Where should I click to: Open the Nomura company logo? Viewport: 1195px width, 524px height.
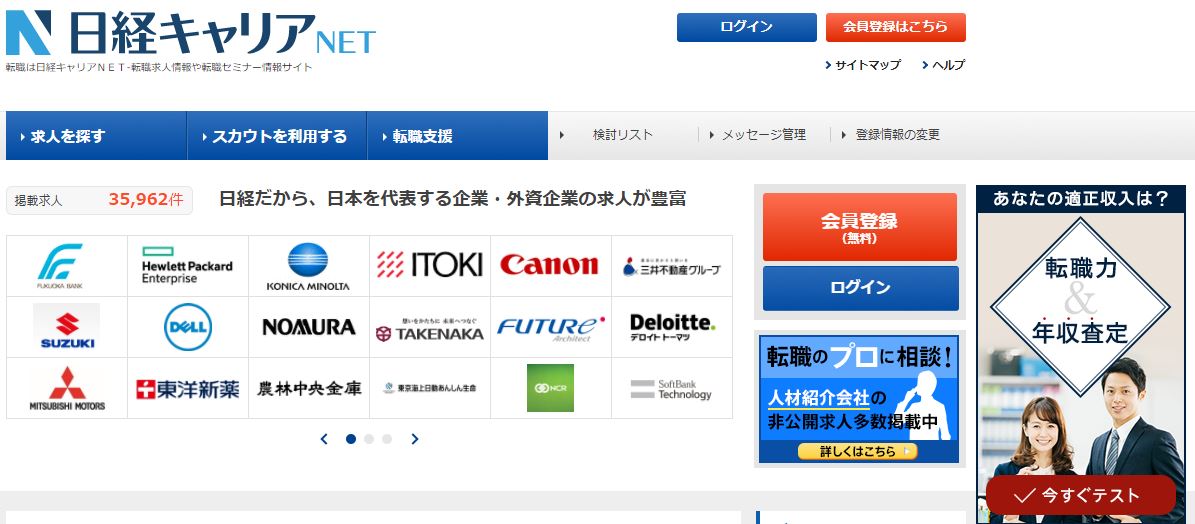click(309, 327)
